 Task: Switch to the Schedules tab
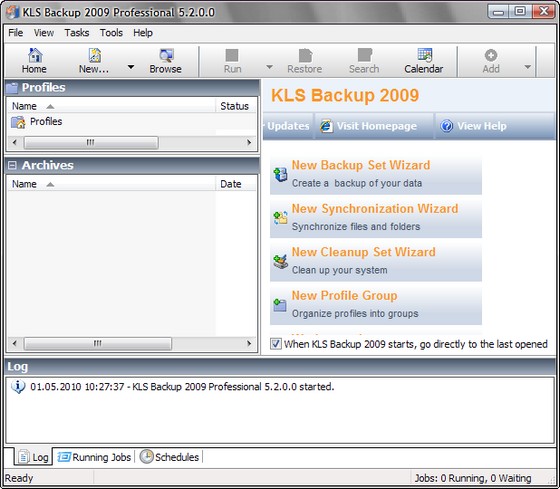pos(169,457)
